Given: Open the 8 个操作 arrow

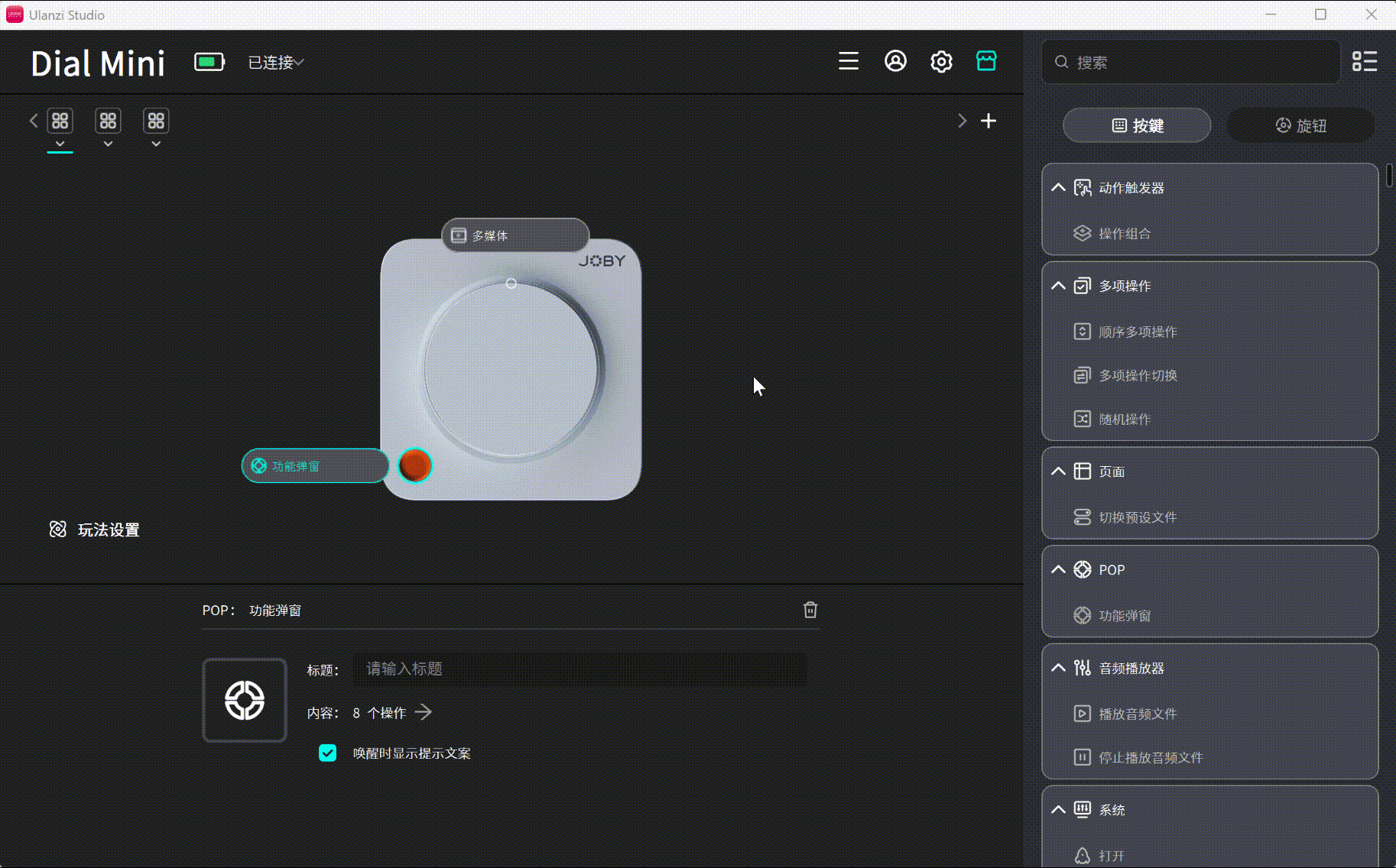Looking at the screenshot, I should coord(423,712).
